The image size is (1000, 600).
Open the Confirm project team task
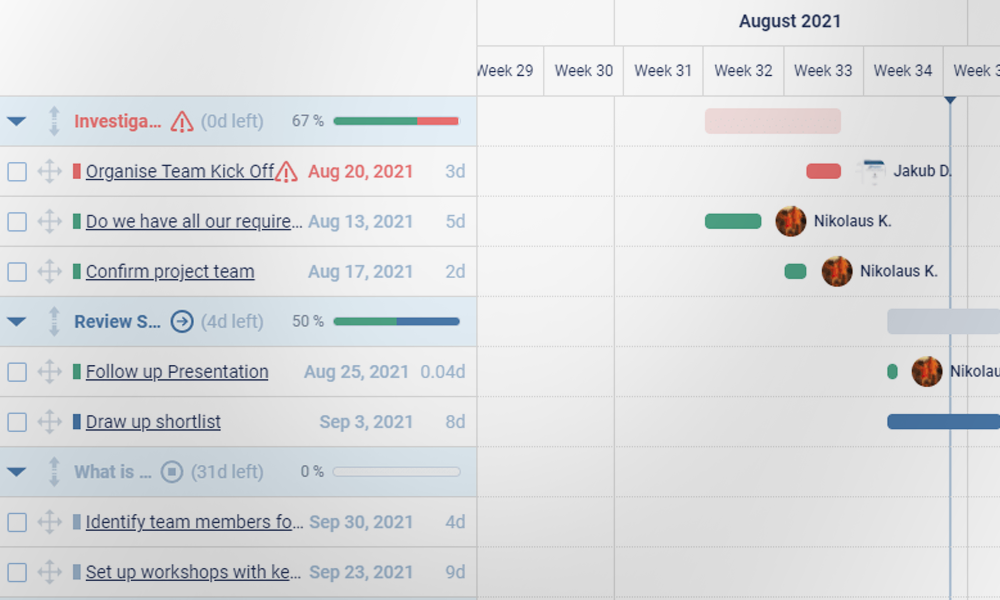point(170,272)
